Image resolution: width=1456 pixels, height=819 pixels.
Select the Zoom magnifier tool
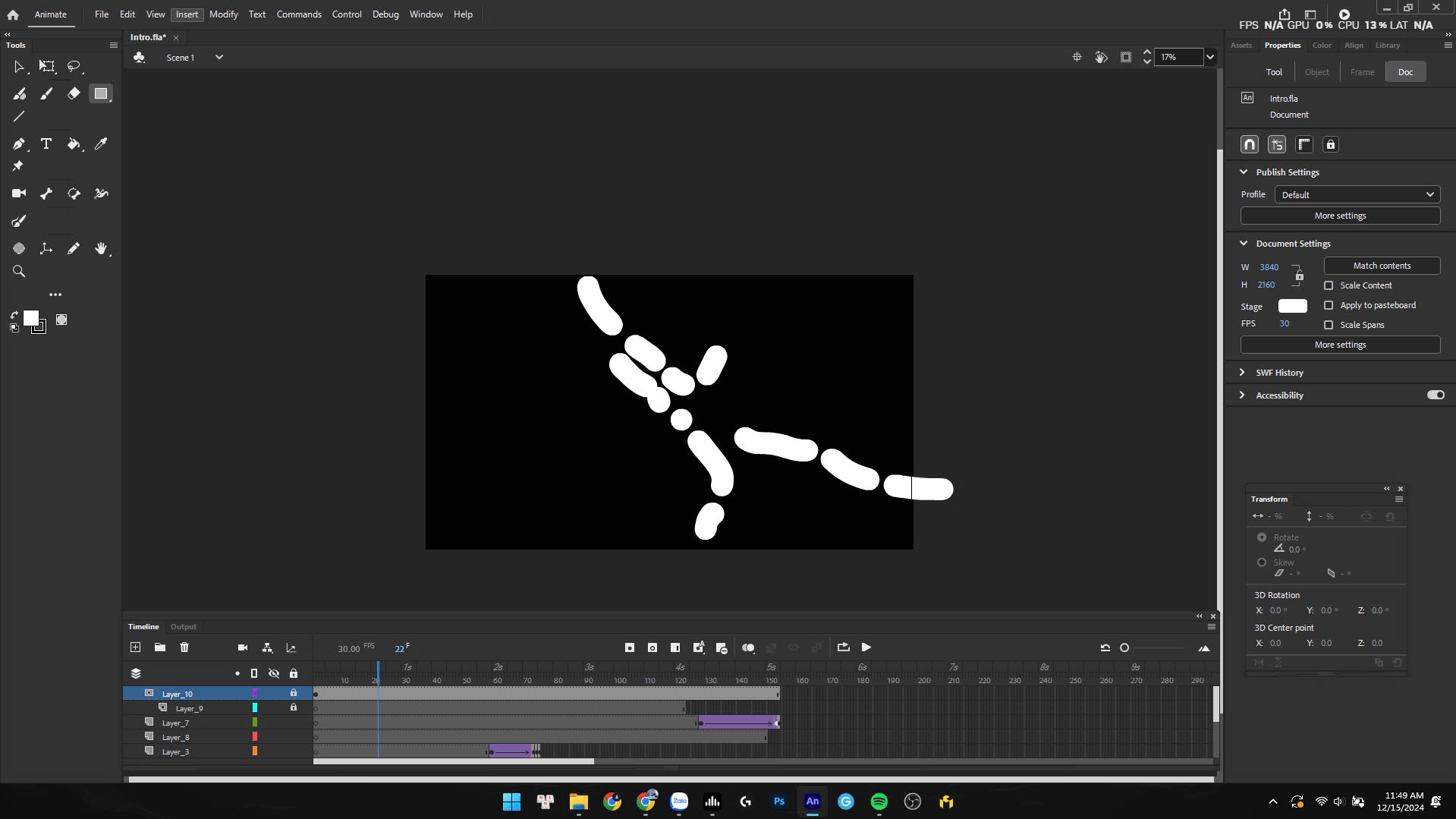pos(19,271)
